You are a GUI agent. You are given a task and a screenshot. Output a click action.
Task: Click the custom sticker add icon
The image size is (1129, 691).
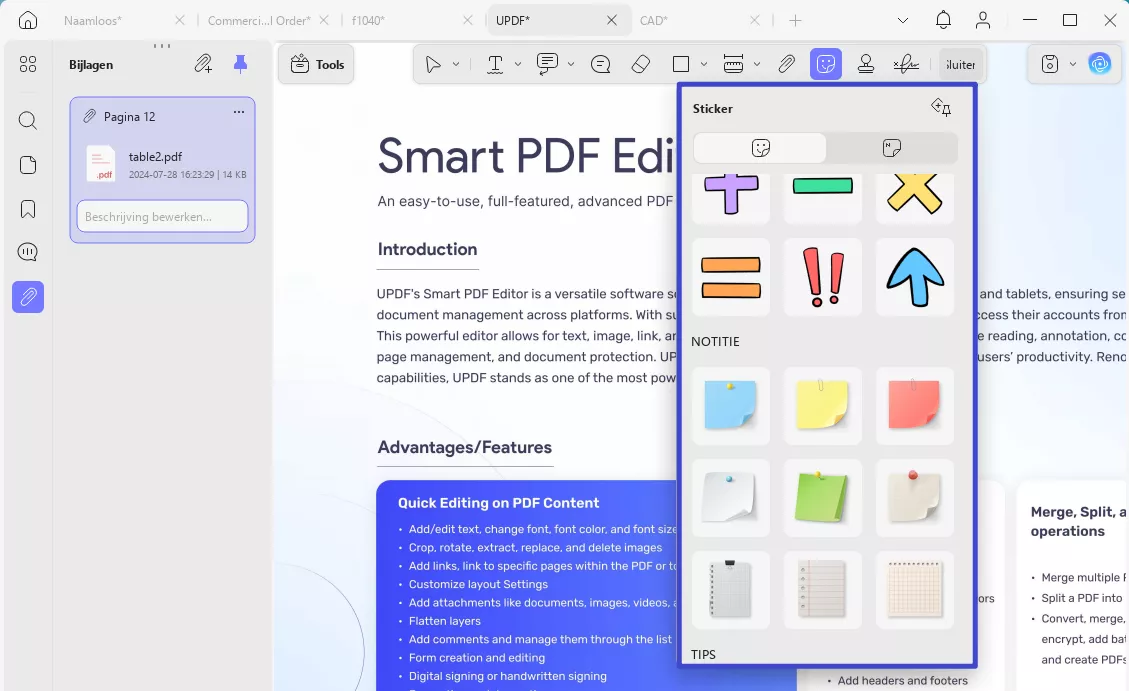(941, 108)
